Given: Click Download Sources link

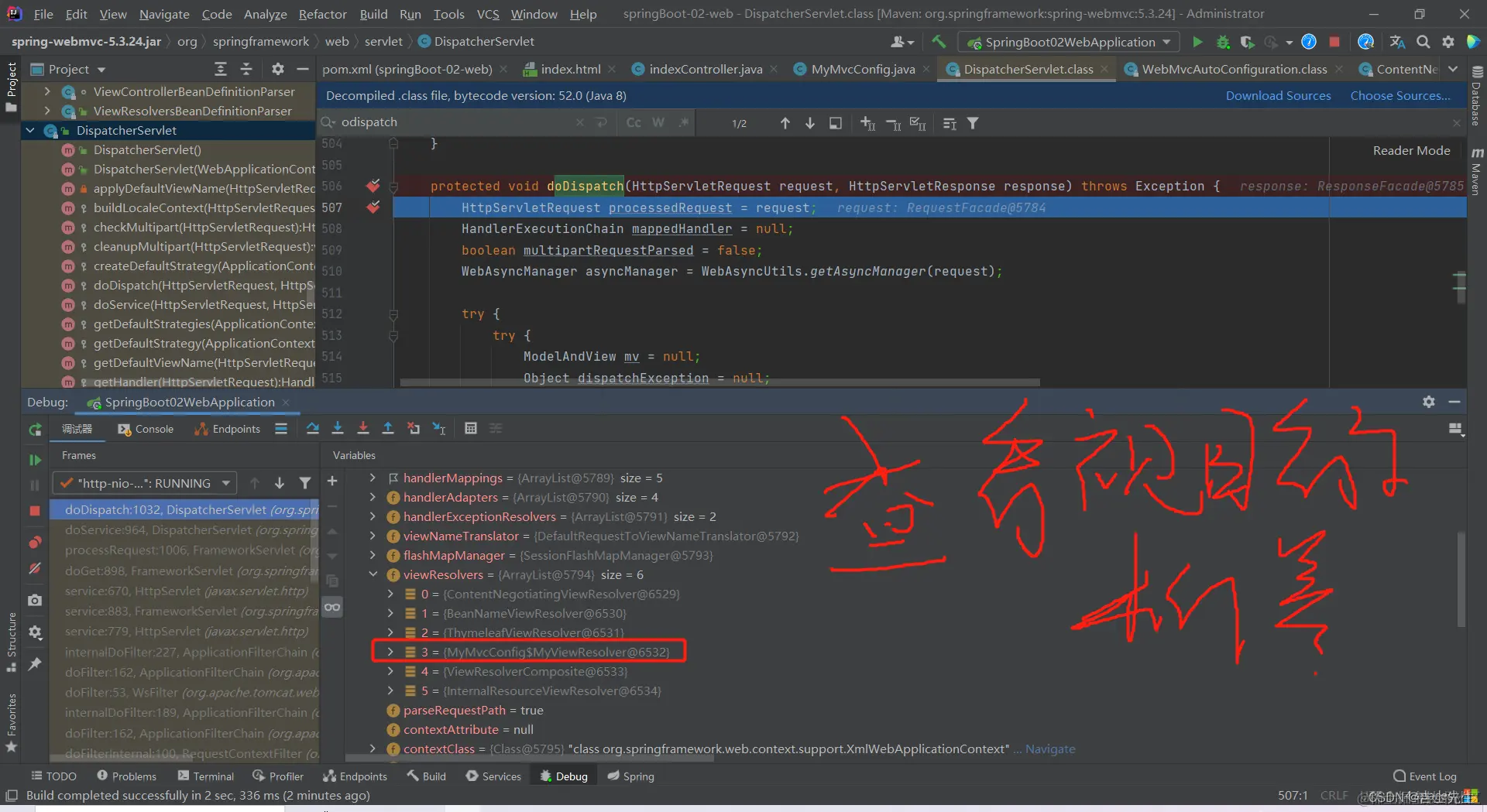Looking at the screenshot, I should tap(1278, 96).
